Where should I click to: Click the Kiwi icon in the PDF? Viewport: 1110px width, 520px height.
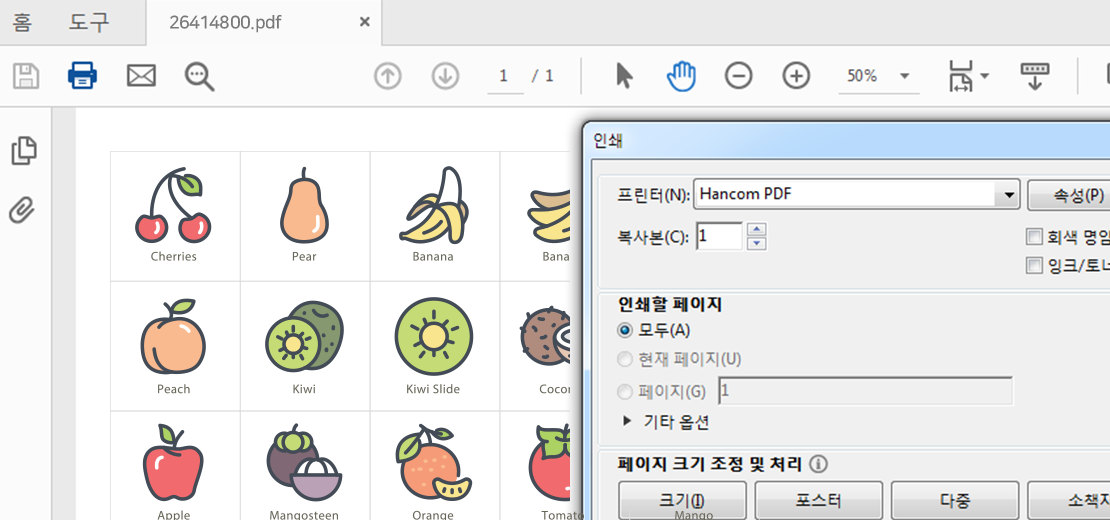(x=304, y=337)
